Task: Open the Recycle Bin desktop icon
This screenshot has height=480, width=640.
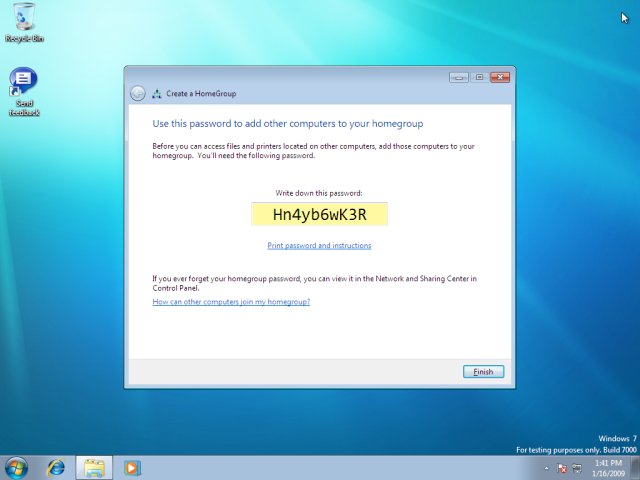Action: (24, 22)
